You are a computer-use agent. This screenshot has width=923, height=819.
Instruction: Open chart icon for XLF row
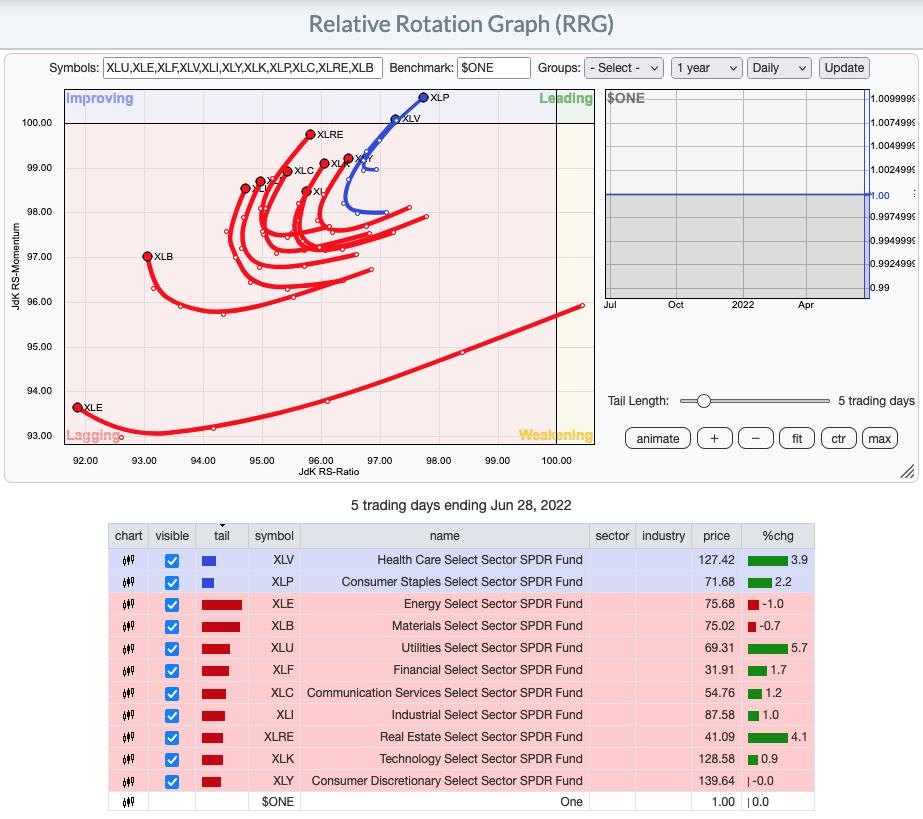pyautogui.click(x=128, y=670)
